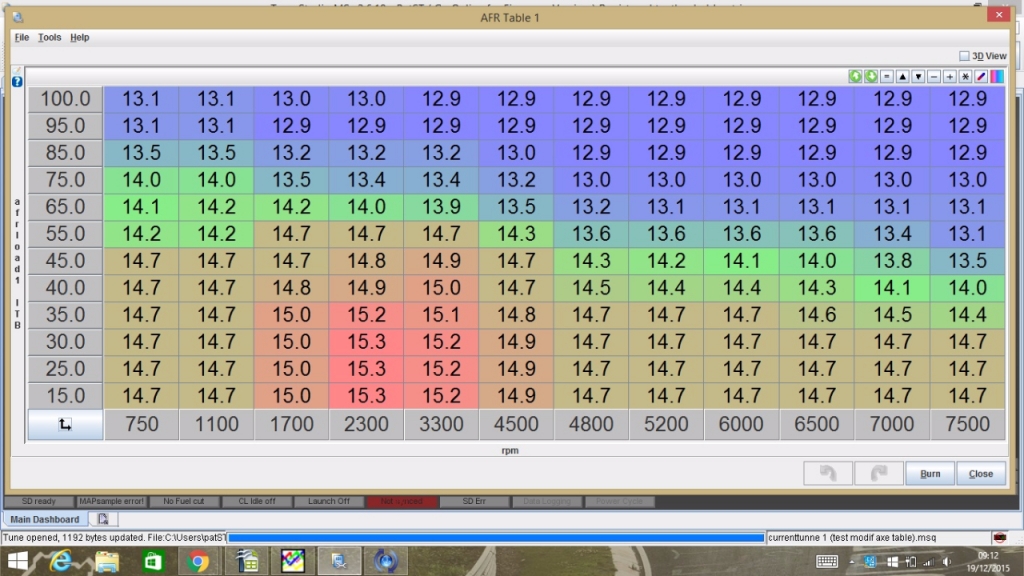The height and width of the screenshot is (576, 1024).
Task: Click the No Fuel cut indicator
Action: (x=184, y=502)
